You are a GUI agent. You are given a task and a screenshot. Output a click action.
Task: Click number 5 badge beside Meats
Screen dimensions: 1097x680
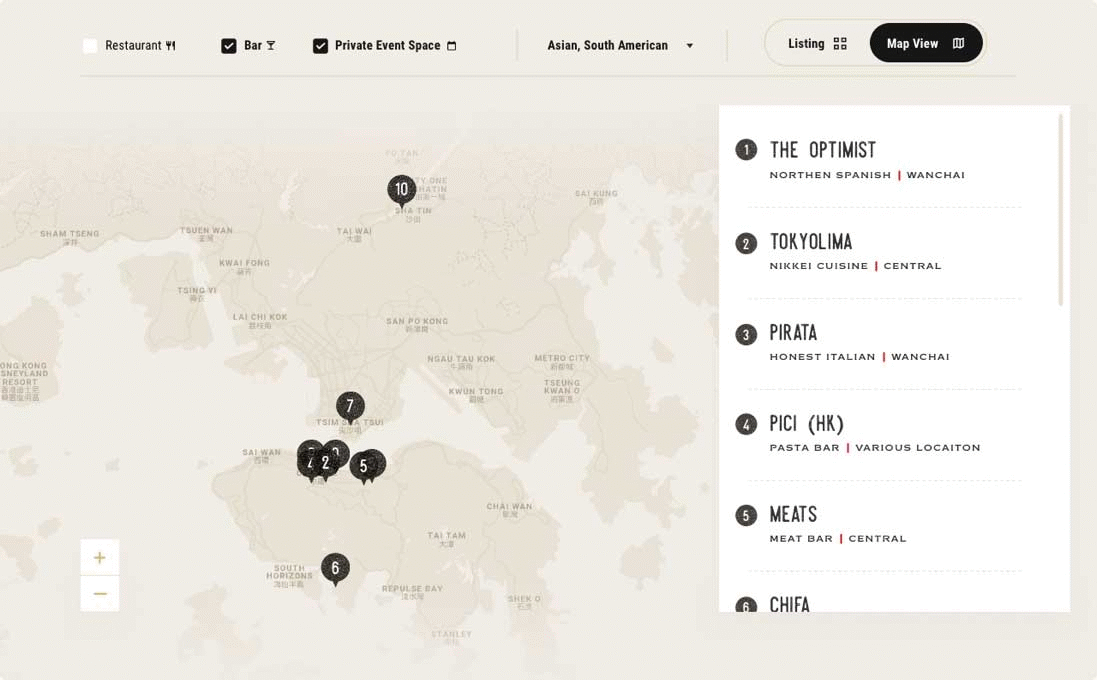746,516
